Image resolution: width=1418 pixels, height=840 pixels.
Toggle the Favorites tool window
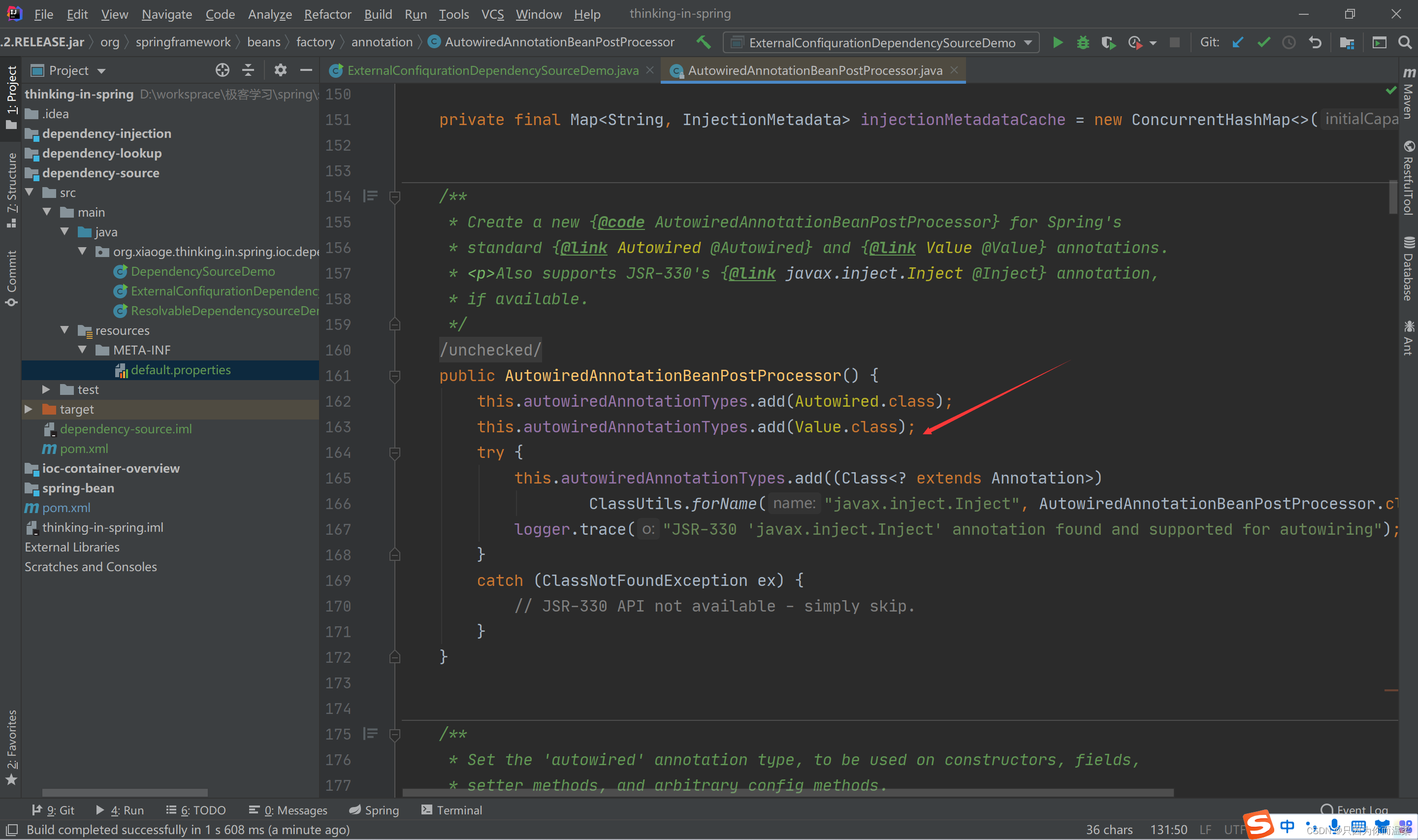[11, 747]
